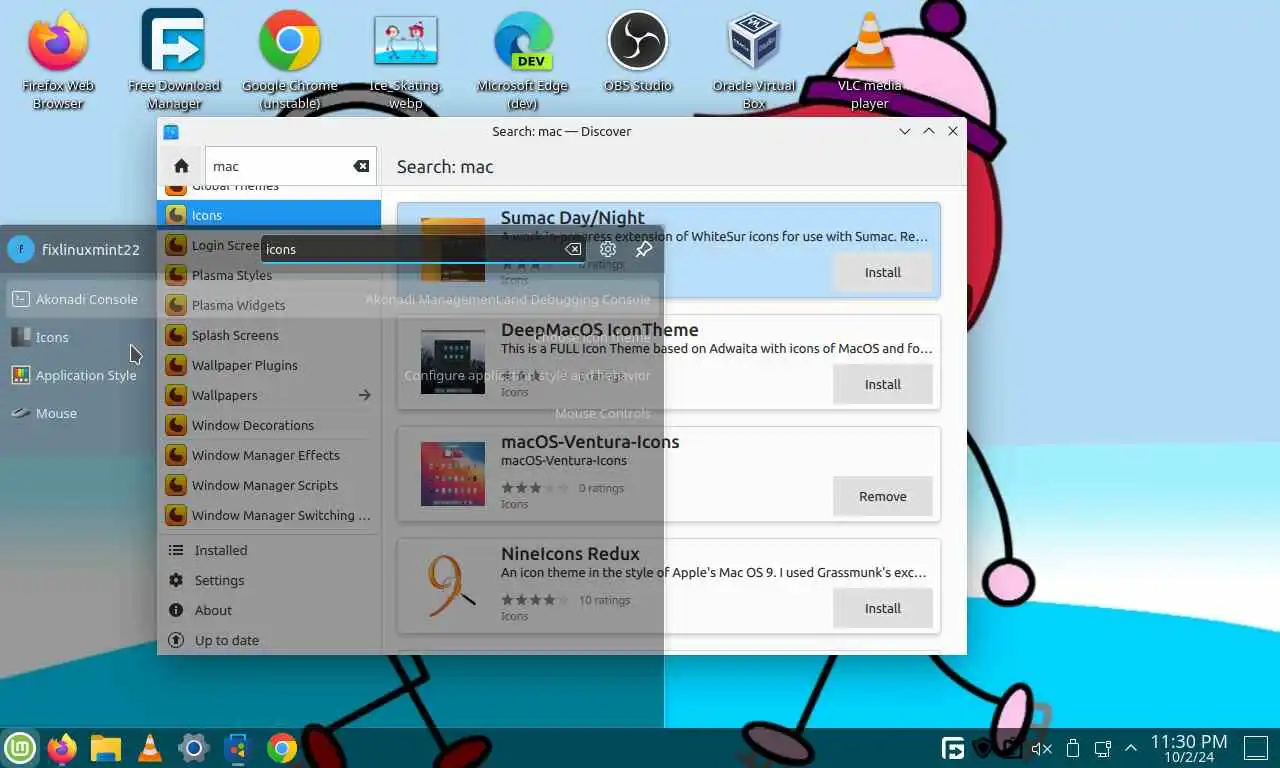This screenshot has width=1280, height=768.
Task: Remove the macOS-Ventura-Icons theme
Action: point(882,496)
